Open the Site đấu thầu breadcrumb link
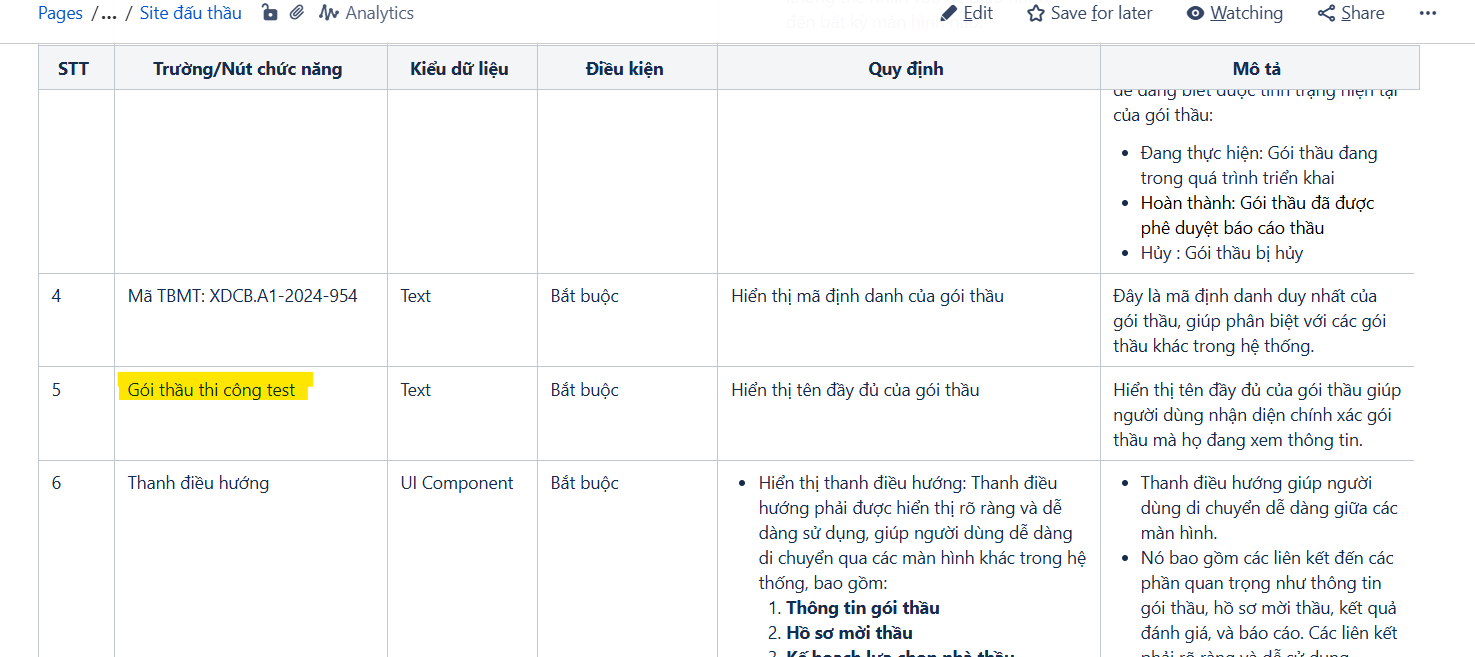The height and width of the screenshot is (657, 1475). (x=190, y=13)
